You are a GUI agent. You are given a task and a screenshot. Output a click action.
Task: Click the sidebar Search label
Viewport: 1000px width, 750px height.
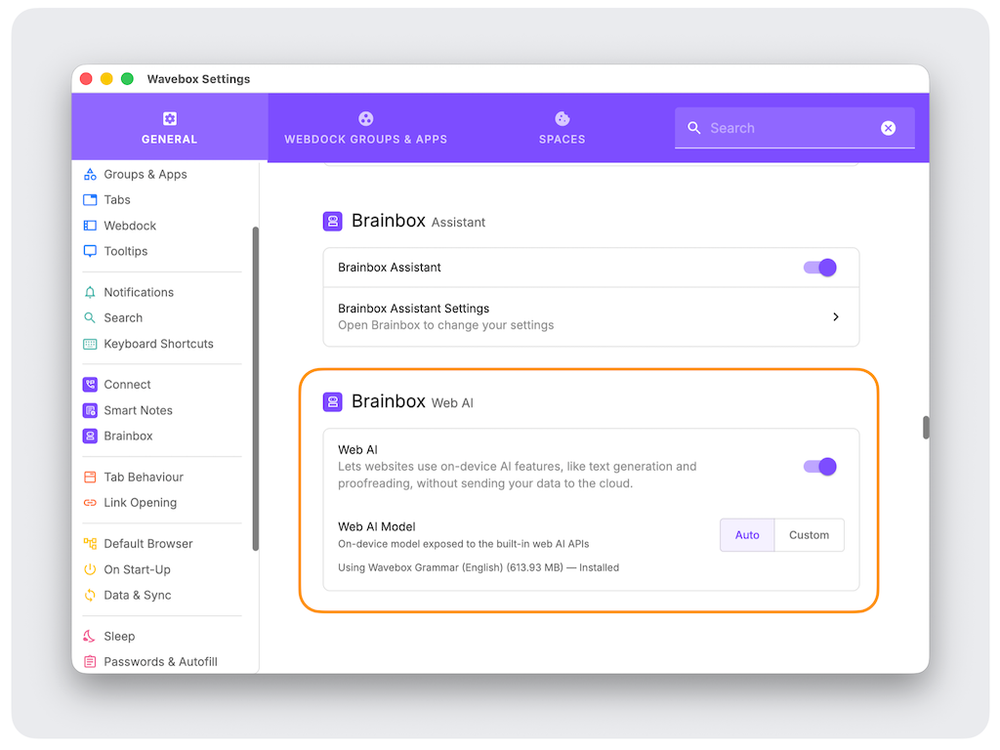click(123, 318)
